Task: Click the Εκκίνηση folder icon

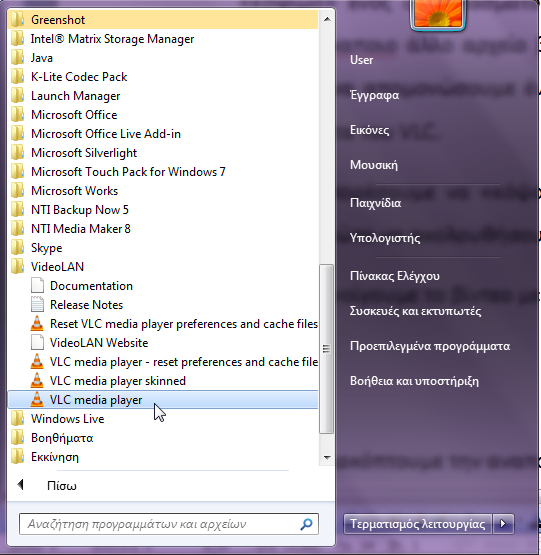Action: click(17, 457)
